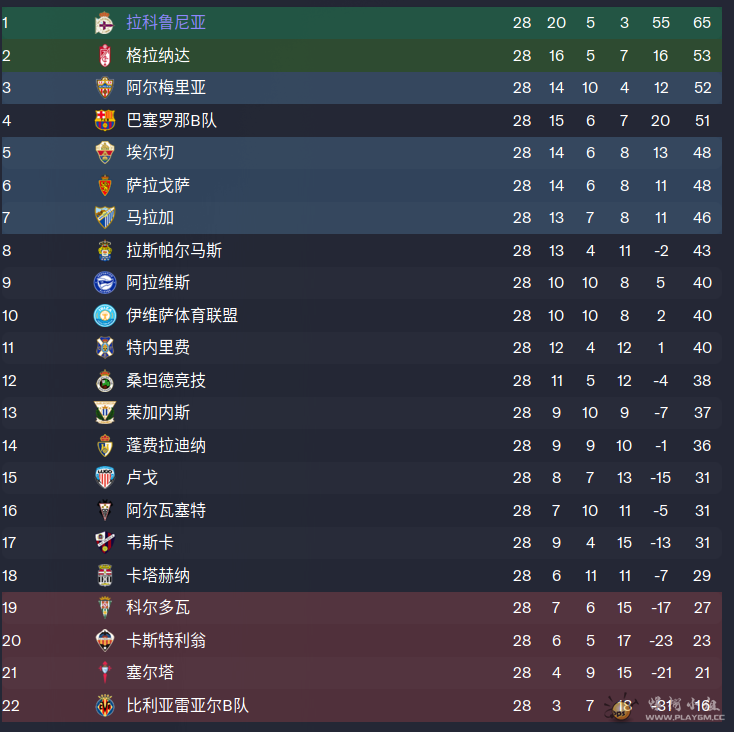Click 塞尔塔's points value 21
Image resolution: width=734 pixels, height=732 pixels.
[703, 673]
